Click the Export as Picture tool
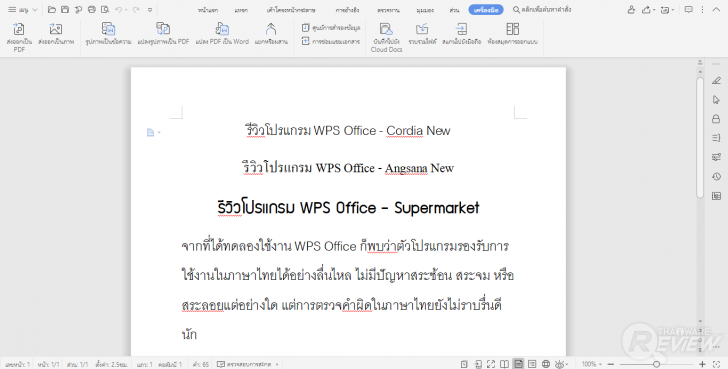Viewport: 728px width, 369px height. pyautogui.click(x=56, y=33)
